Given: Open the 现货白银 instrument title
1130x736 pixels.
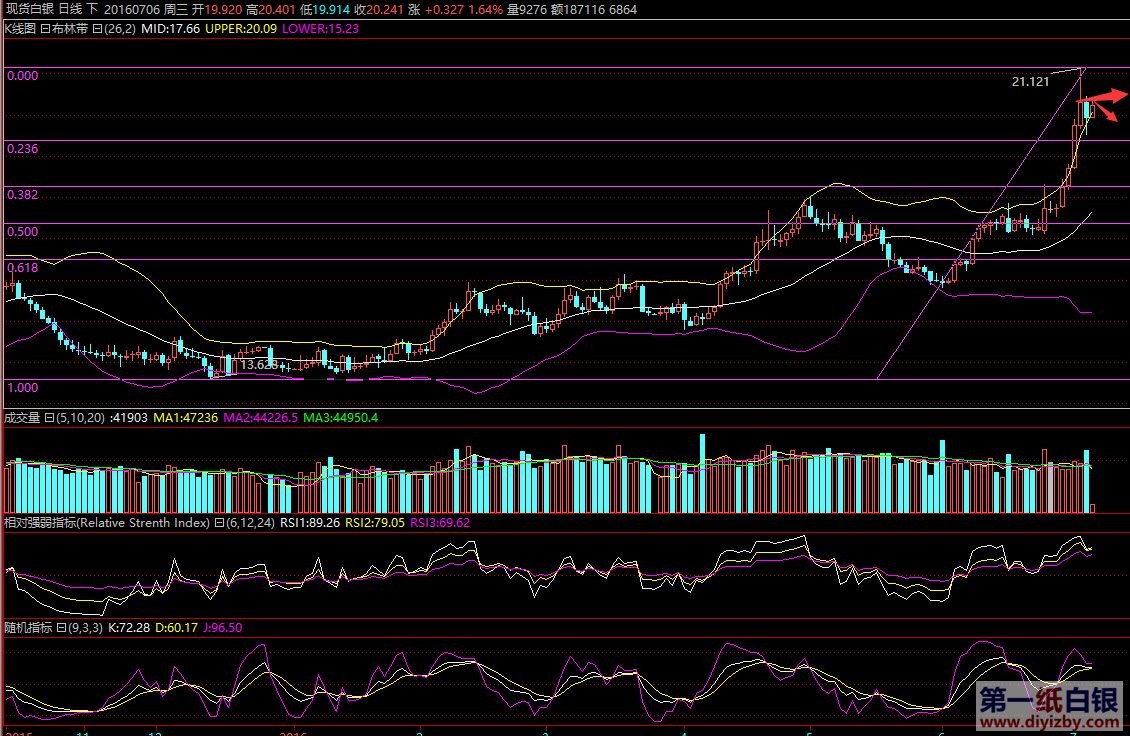Looking at the screenshot, I should tap(29, 10).
